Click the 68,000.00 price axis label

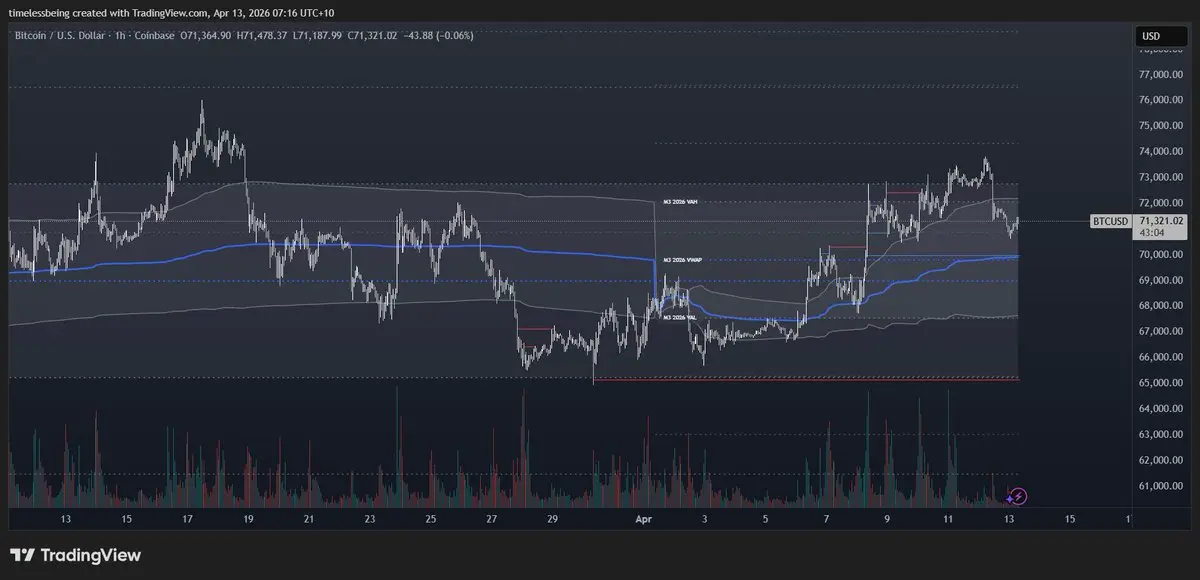[1160, 306]
